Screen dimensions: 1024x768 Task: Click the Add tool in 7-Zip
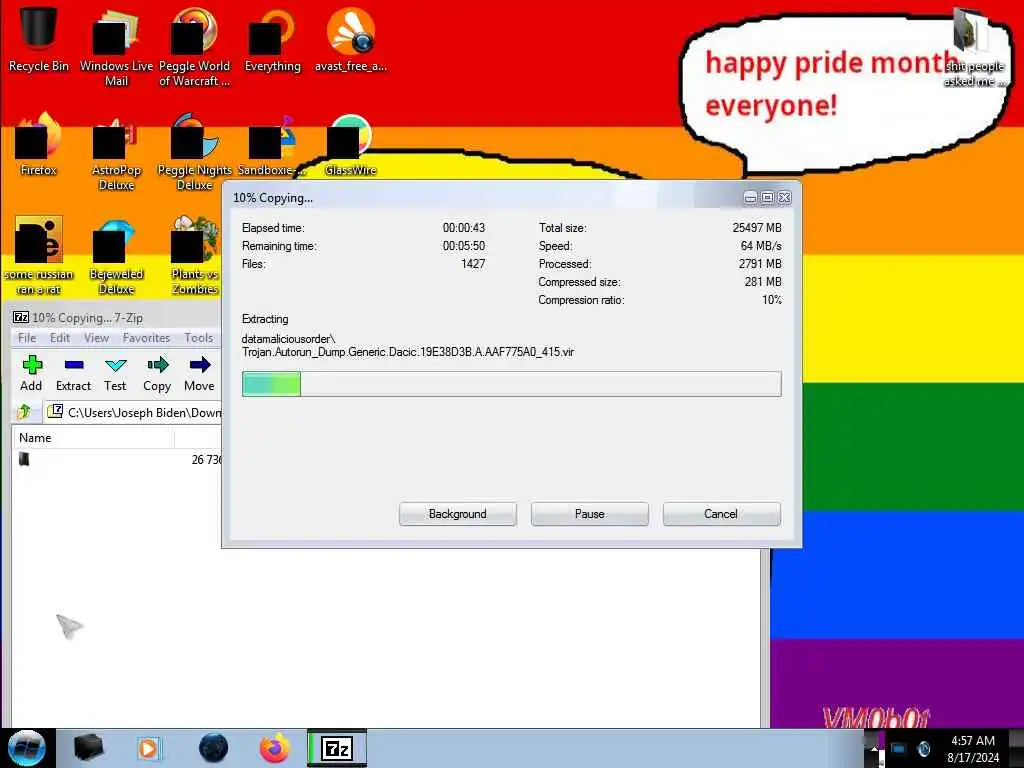pos(31,374)
